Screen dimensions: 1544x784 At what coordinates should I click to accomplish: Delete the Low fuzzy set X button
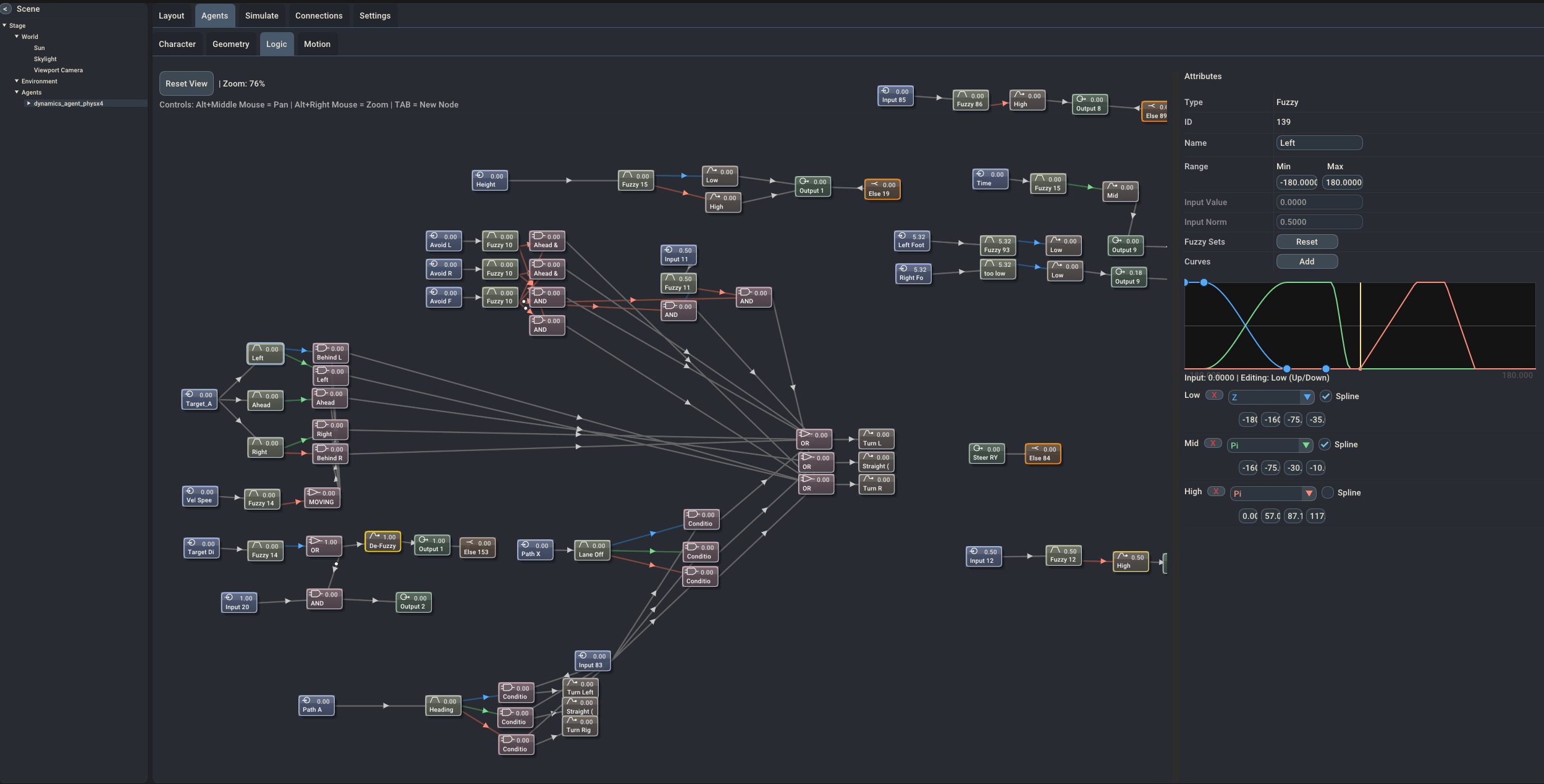(1214, 395)
